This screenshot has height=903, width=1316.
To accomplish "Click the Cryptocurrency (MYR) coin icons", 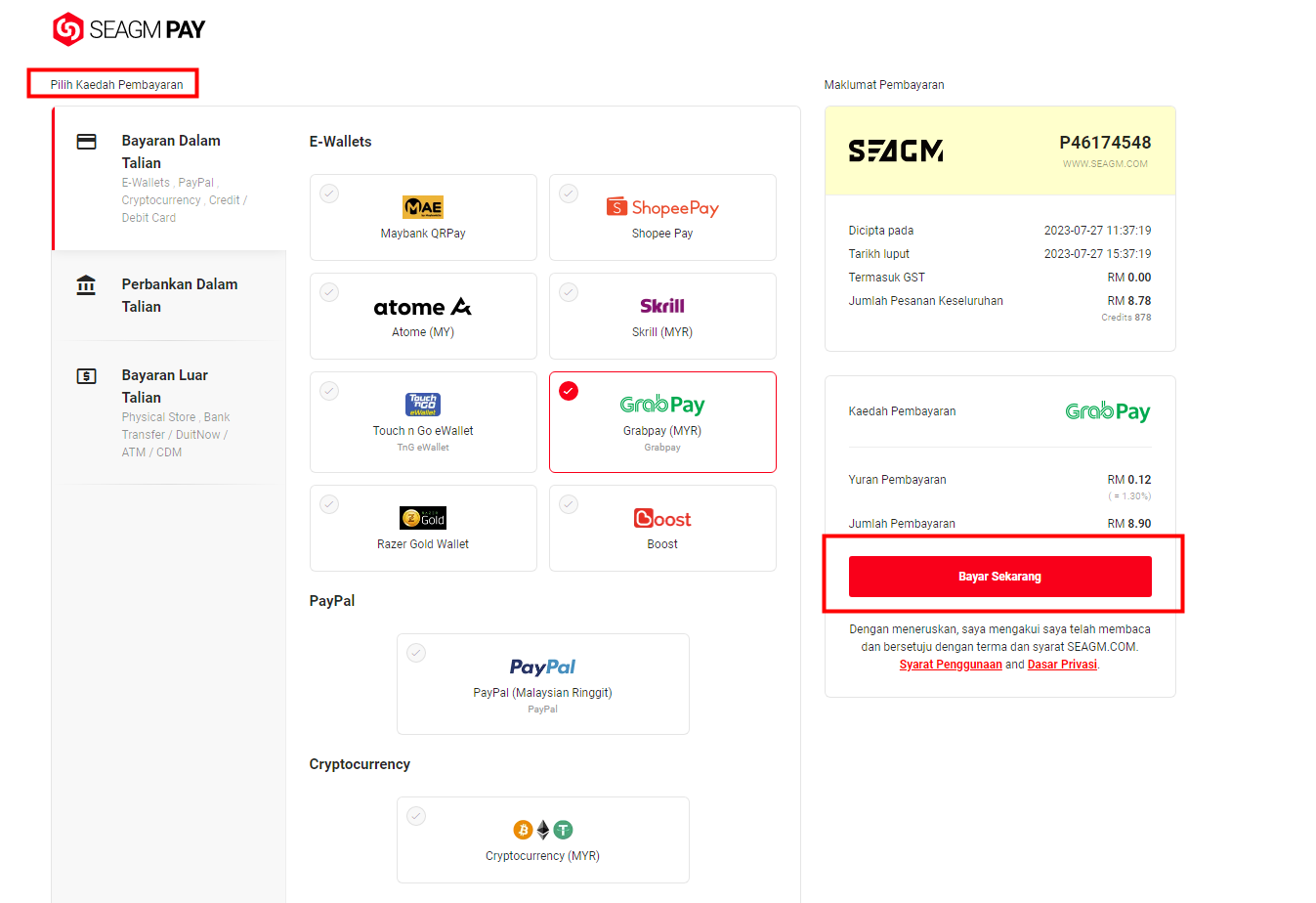I will pos(542,830).
